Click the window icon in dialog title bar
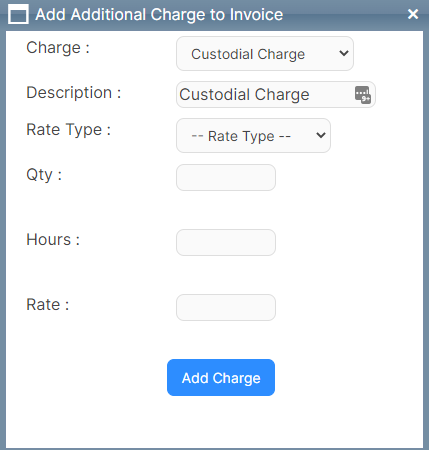This screenshot has height=450, width=429. click(18, 14)
